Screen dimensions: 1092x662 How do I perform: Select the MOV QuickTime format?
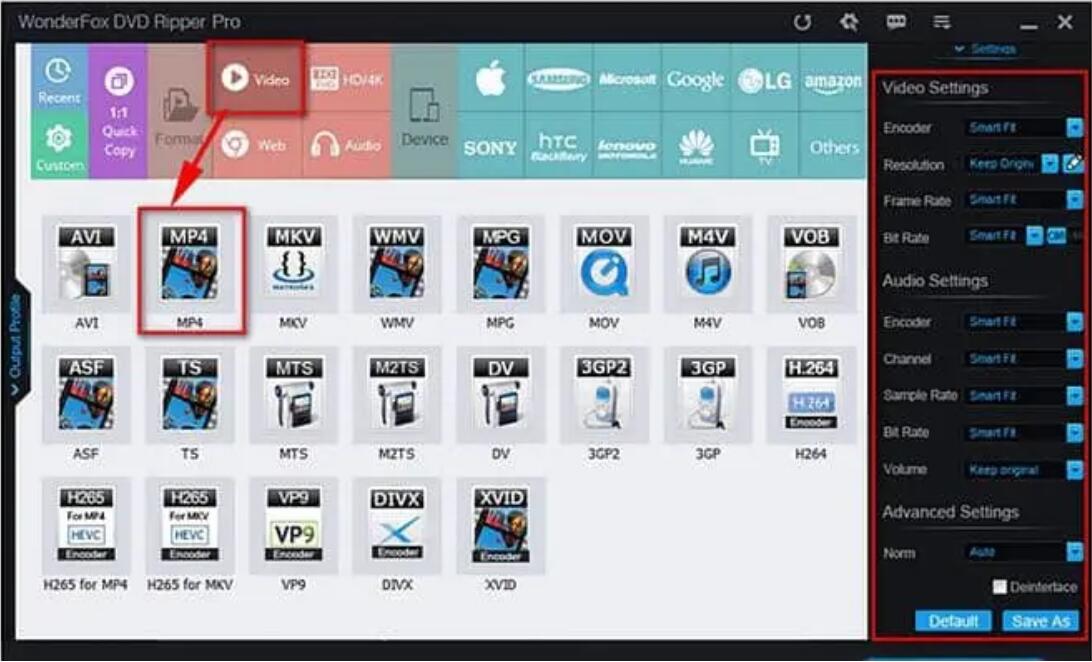(604, 264)
